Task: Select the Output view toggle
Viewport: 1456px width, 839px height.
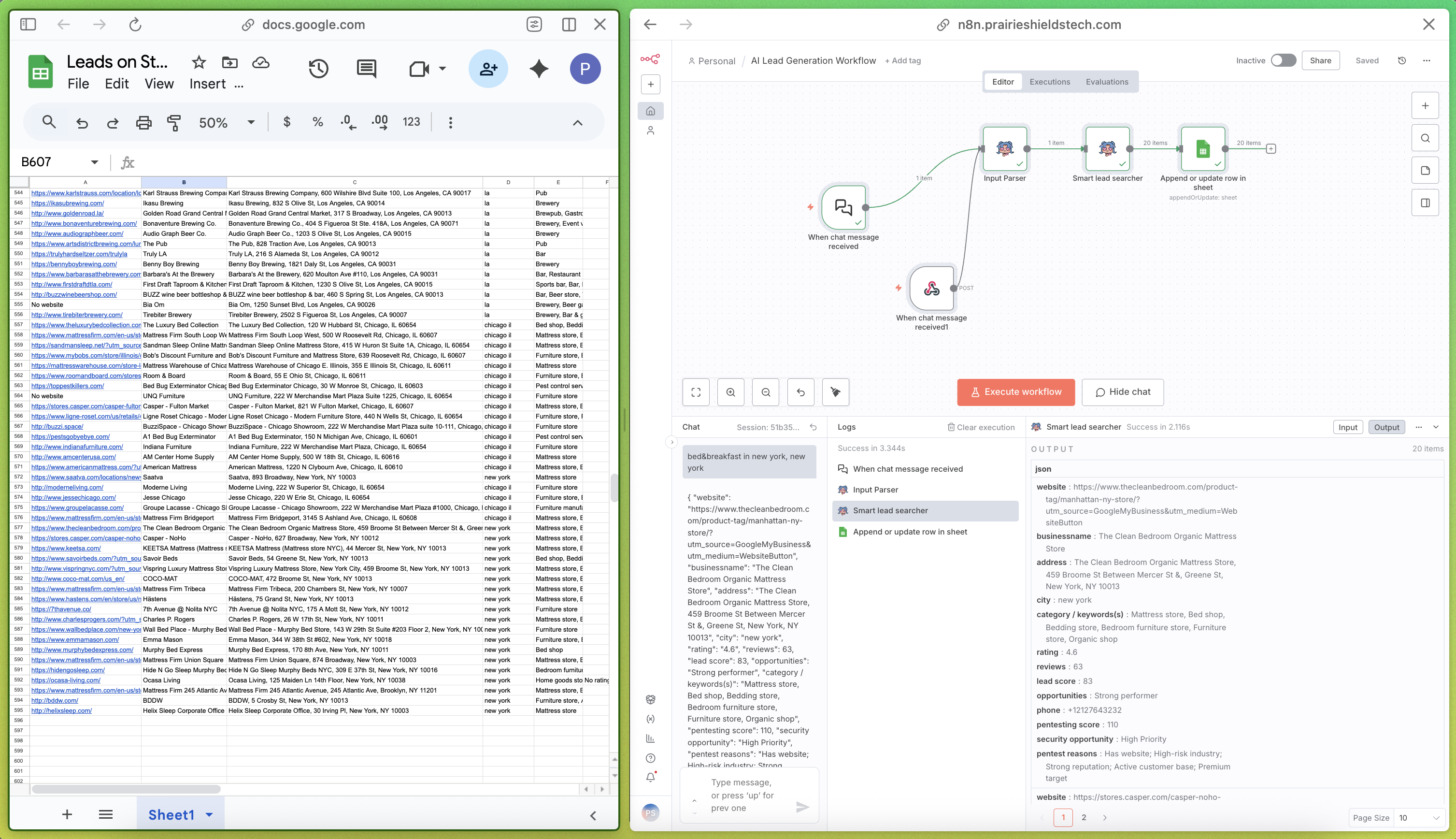Action: pos(1386,427)
